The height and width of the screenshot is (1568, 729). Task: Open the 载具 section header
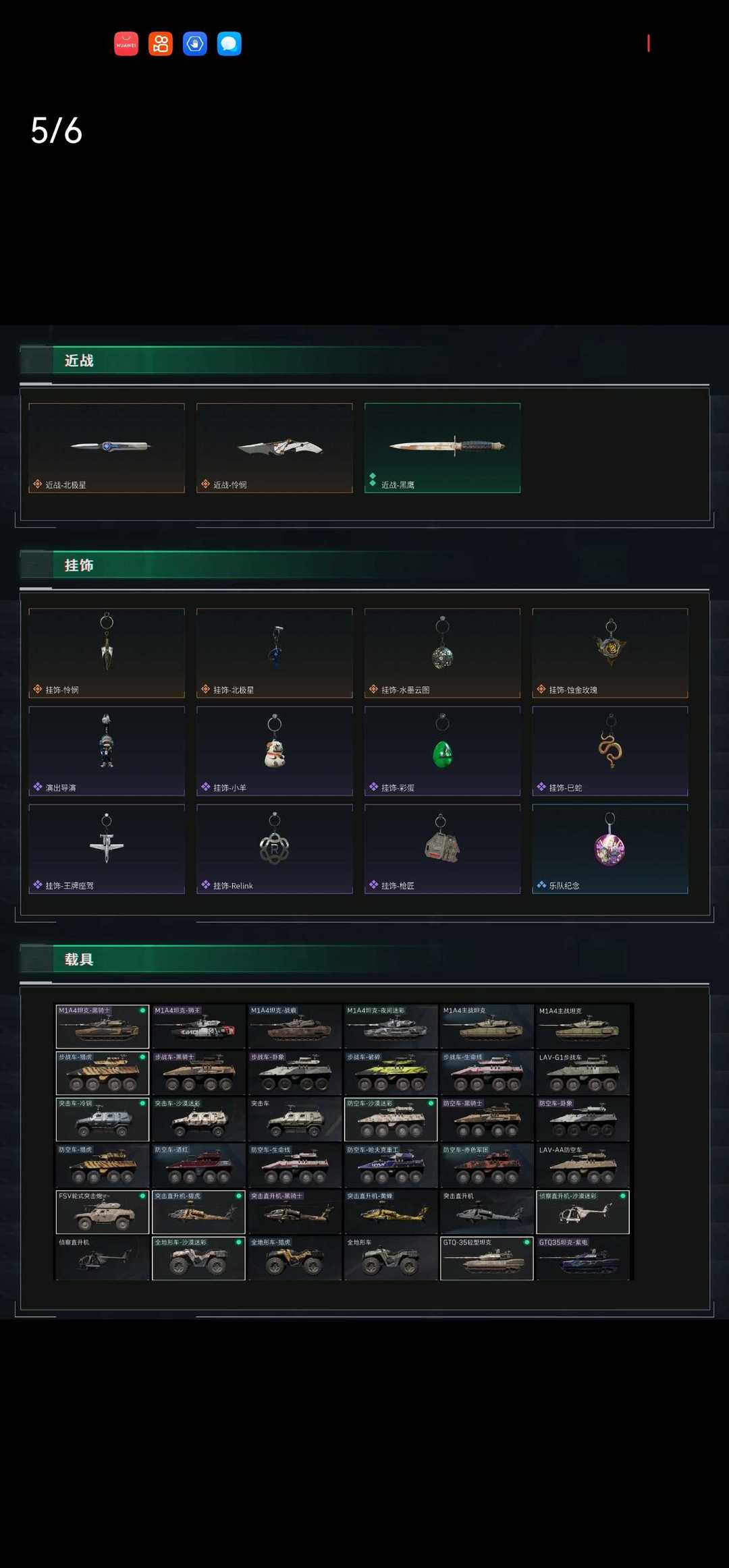point(79,959)
